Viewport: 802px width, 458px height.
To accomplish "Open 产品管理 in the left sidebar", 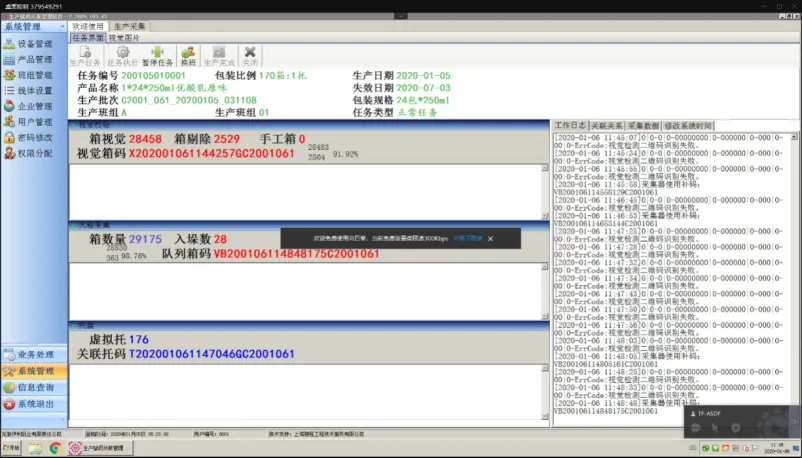I will click(x=34, y=59).
